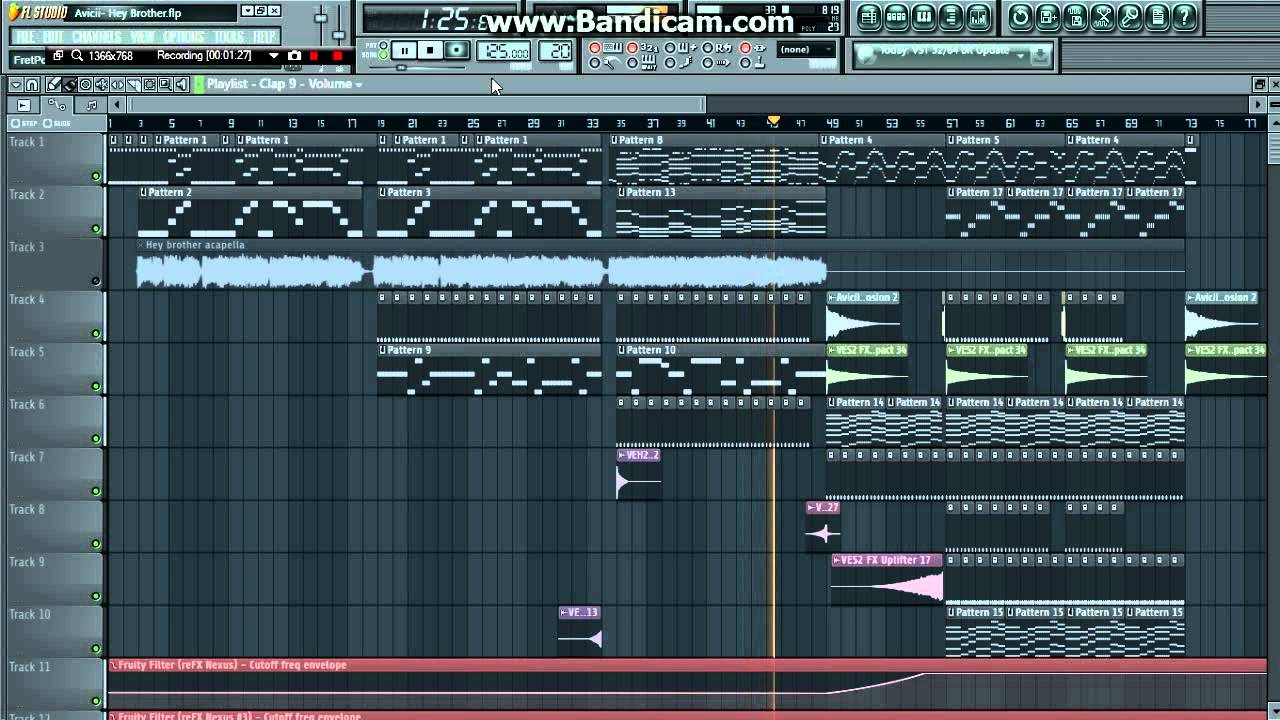Open the Bandicam recording dropdown arrow
The height and width of the screenshot is (720, 1280).
click(273, 56)
